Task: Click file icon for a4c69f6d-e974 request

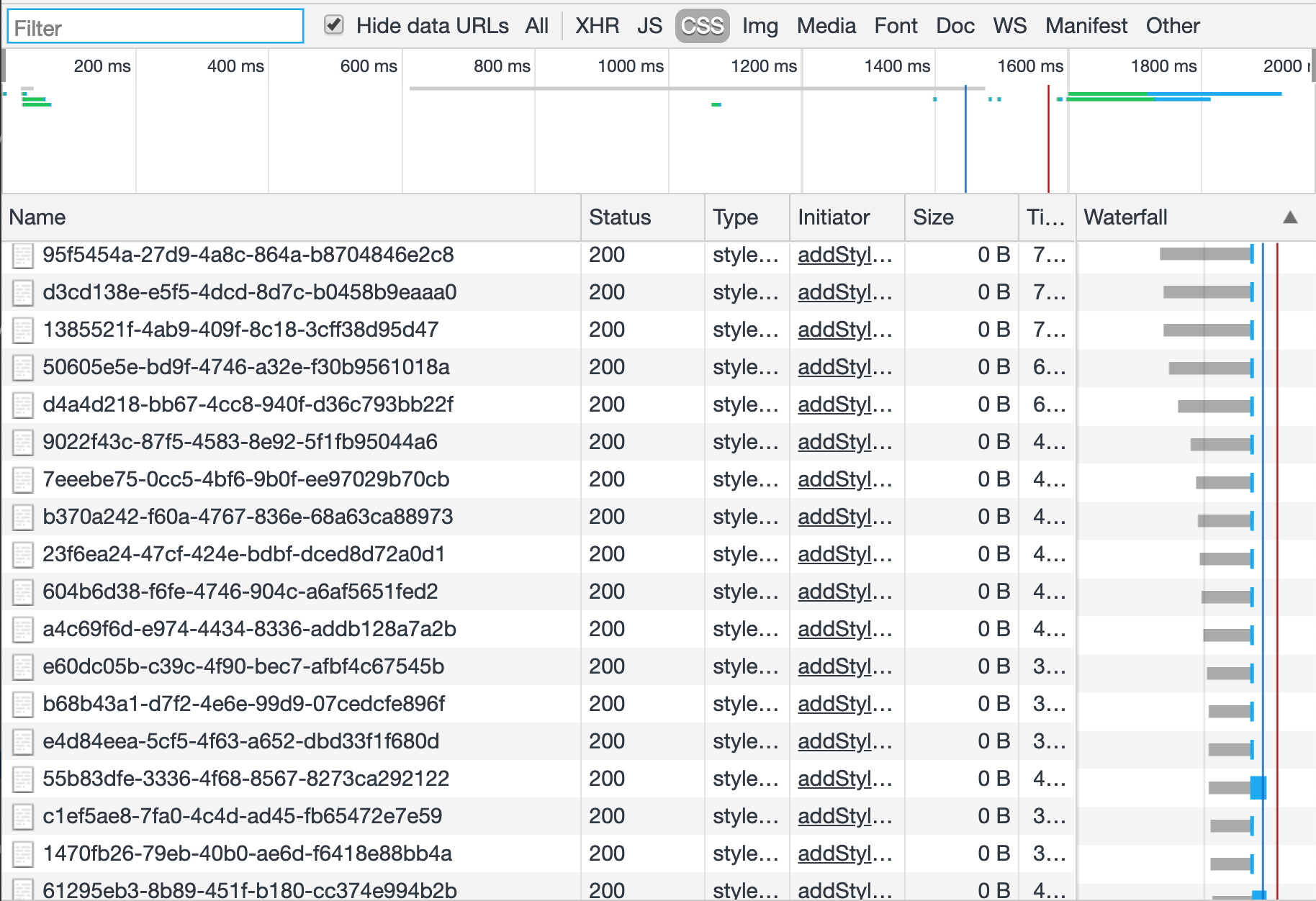Action: coord(23,630)
